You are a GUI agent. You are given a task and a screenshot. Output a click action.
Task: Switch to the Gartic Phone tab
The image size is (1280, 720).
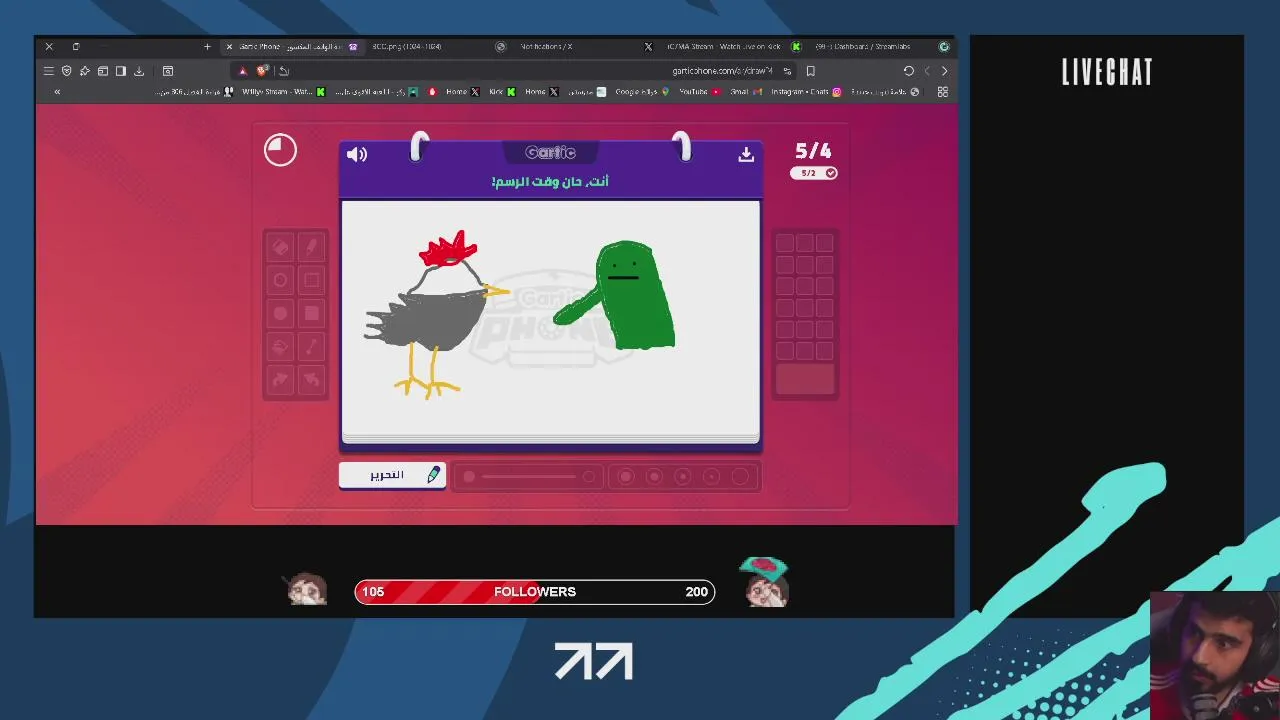pos(291,46)
